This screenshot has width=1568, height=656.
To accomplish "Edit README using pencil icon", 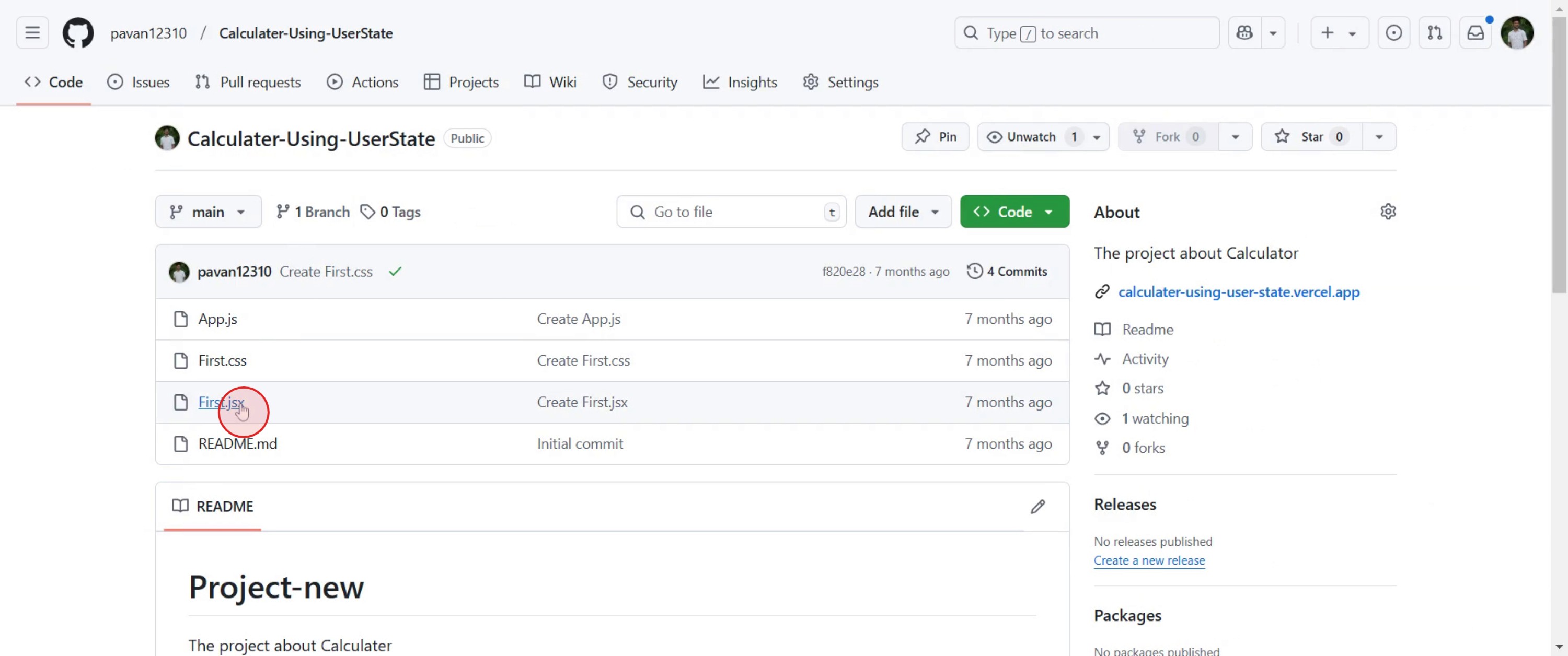I will (1037, 506).
